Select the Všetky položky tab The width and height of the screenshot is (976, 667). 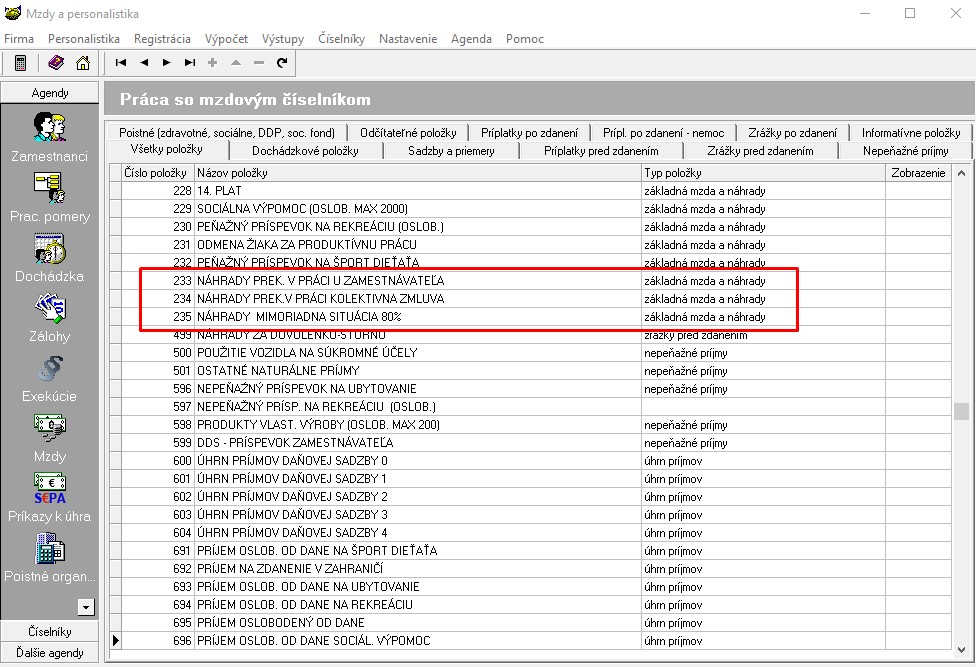[x=167, y=149]
